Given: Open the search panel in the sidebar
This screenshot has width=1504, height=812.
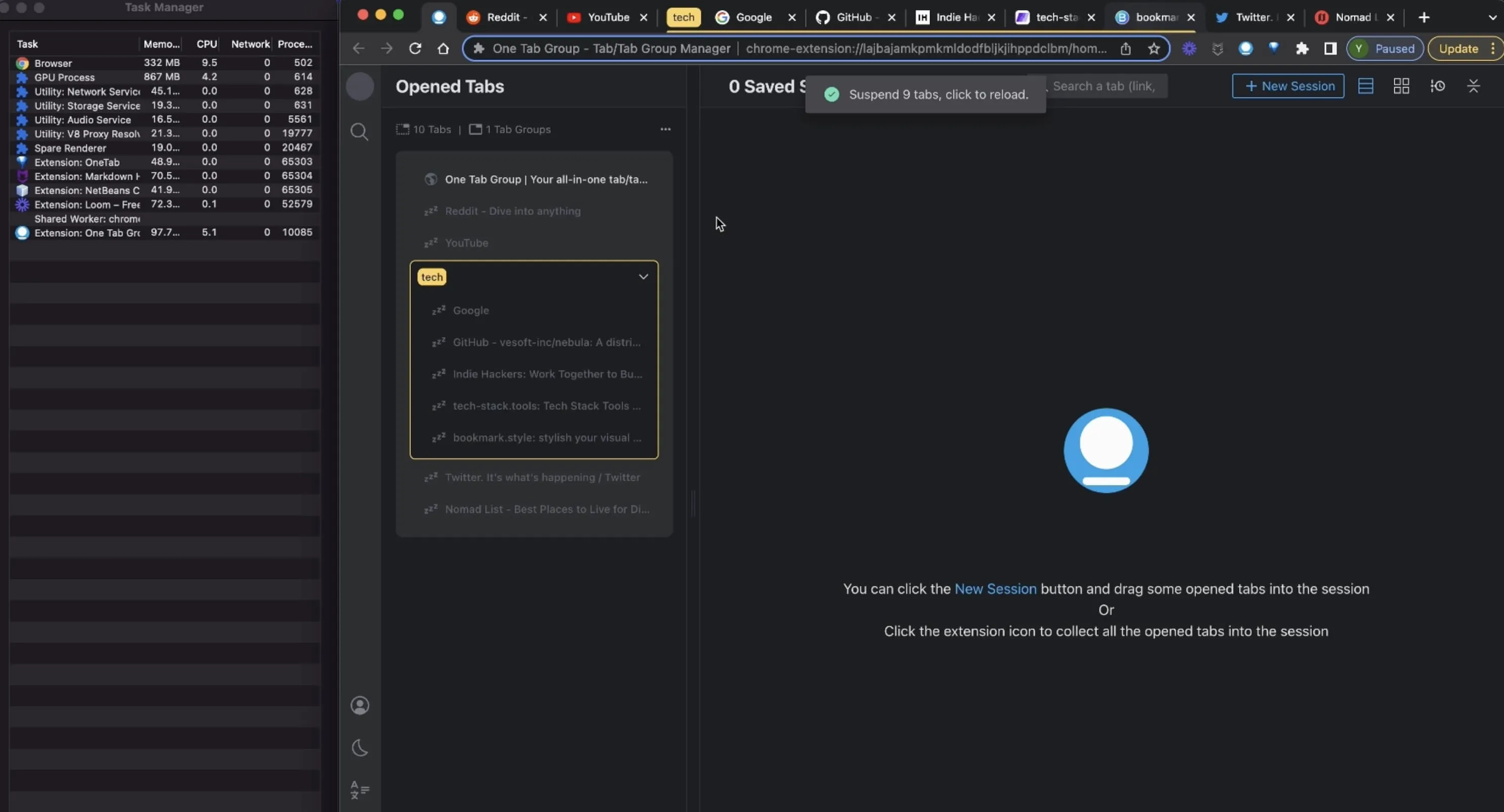Looking at the screenshot, I should coord(360,132).
